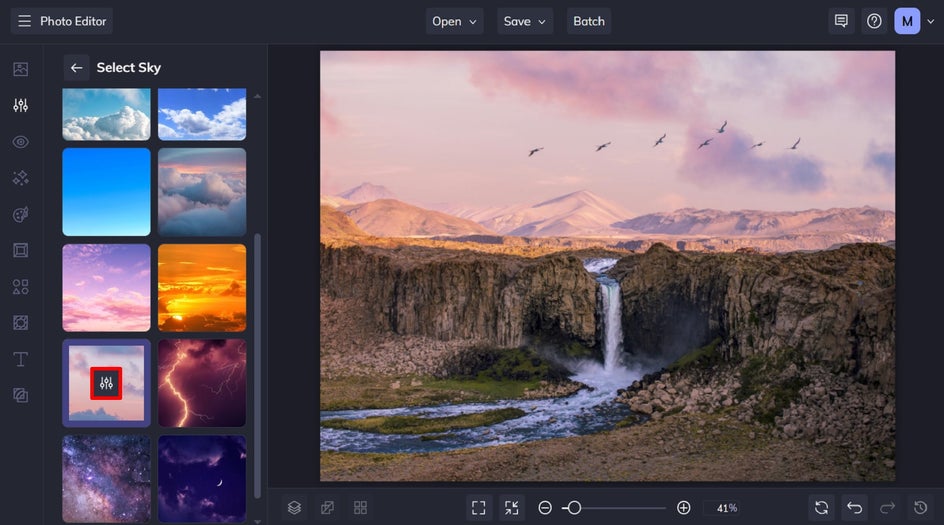944x525 pixels.
Task: Click the zoom slider handle
Action: [574, 508]
